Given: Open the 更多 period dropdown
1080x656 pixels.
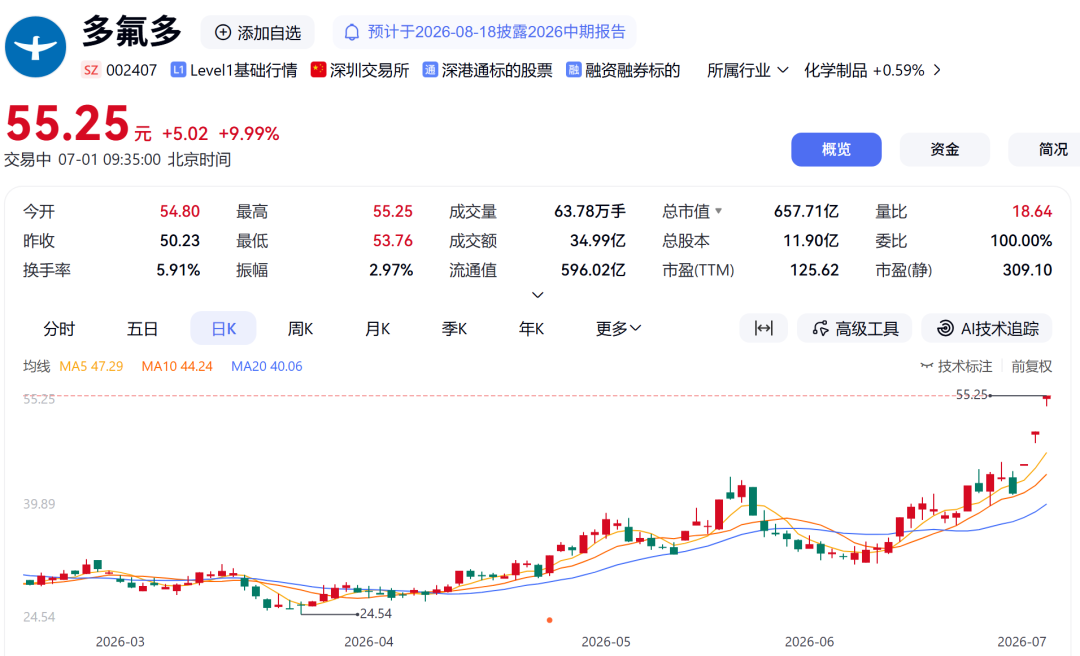Looking at the screenshot, I should tap(618, 329).
